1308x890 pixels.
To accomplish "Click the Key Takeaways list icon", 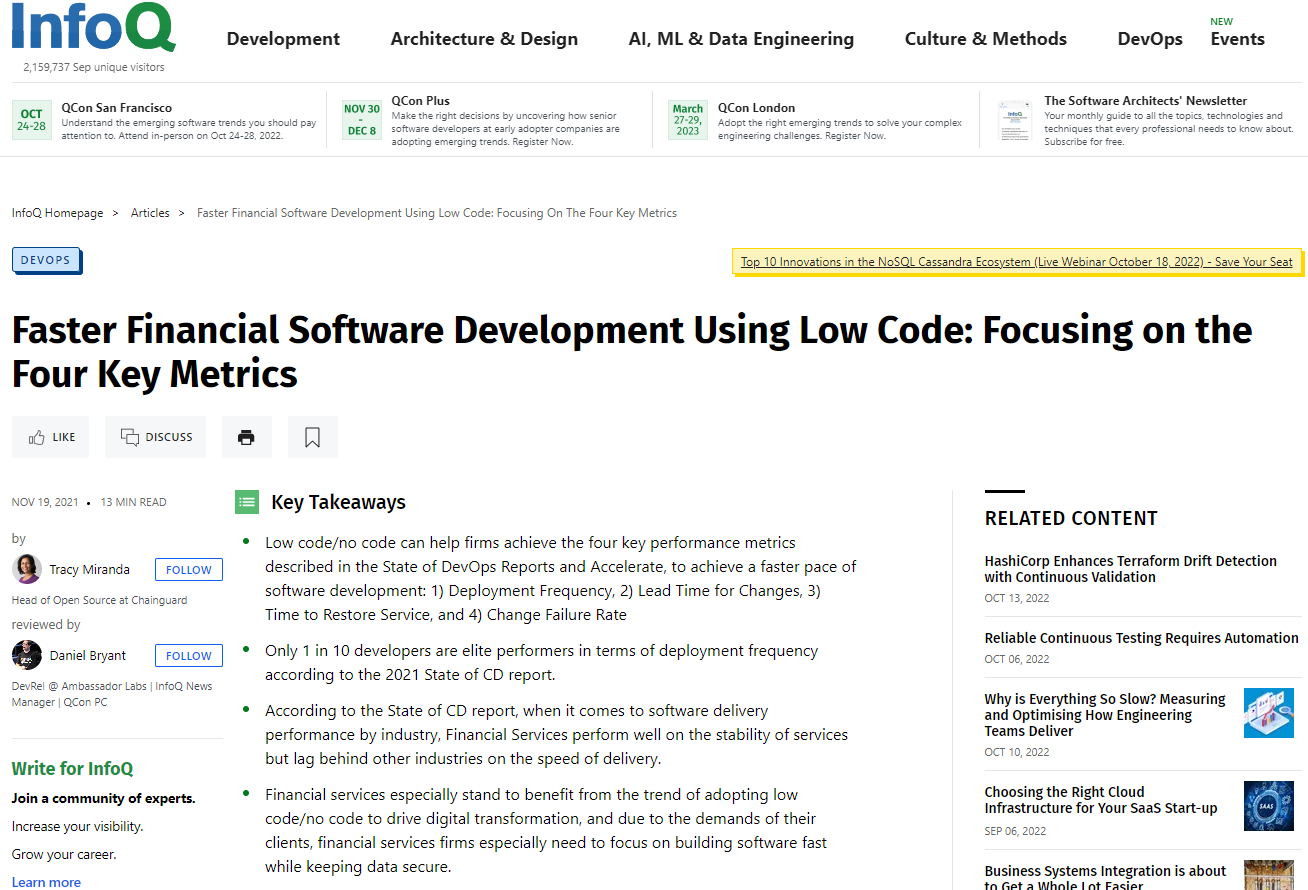I will pyautogui.click(x=247, y=502).
